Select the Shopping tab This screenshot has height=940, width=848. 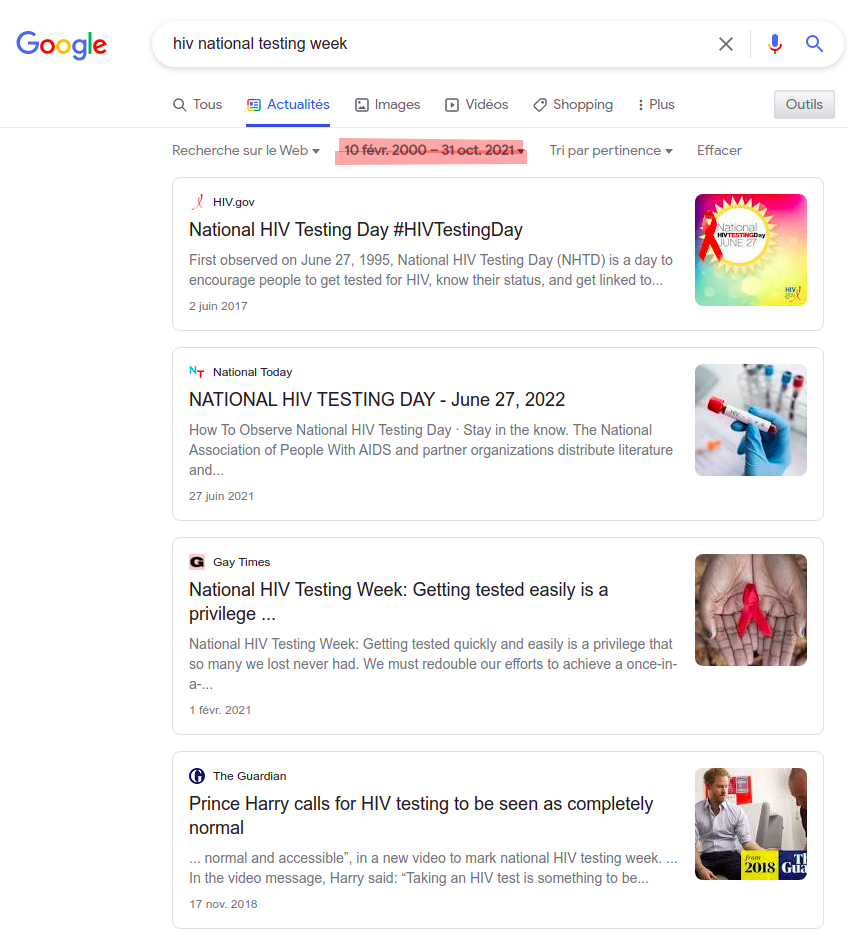point(572,105)
